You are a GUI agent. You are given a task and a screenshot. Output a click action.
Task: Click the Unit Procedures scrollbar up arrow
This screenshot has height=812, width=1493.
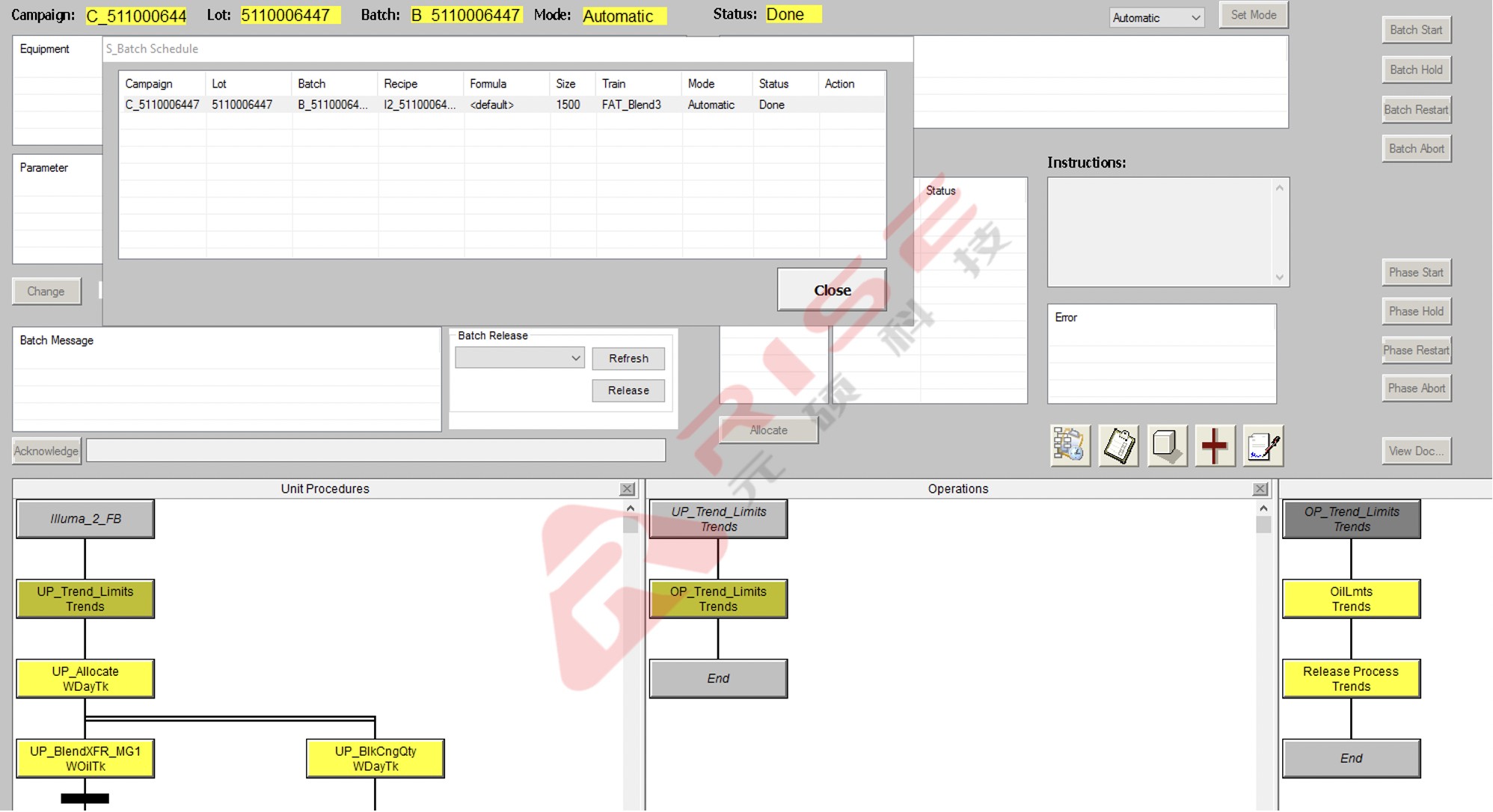pyautogui.click(x=631, y=508)
